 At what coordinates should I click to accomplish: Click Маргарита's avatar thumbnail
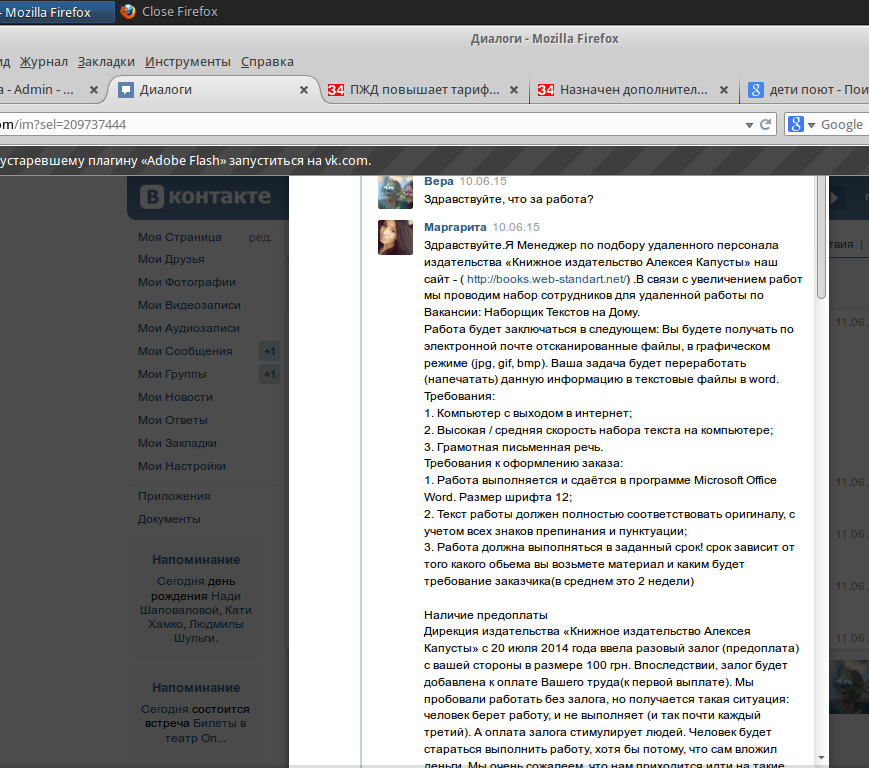395,238
